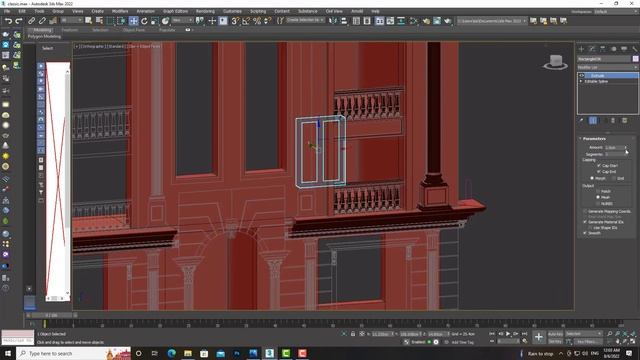Viewport: 640px width, 360px height.
Task: Activate the Select and Scale tool
Action: pos(155,21)
